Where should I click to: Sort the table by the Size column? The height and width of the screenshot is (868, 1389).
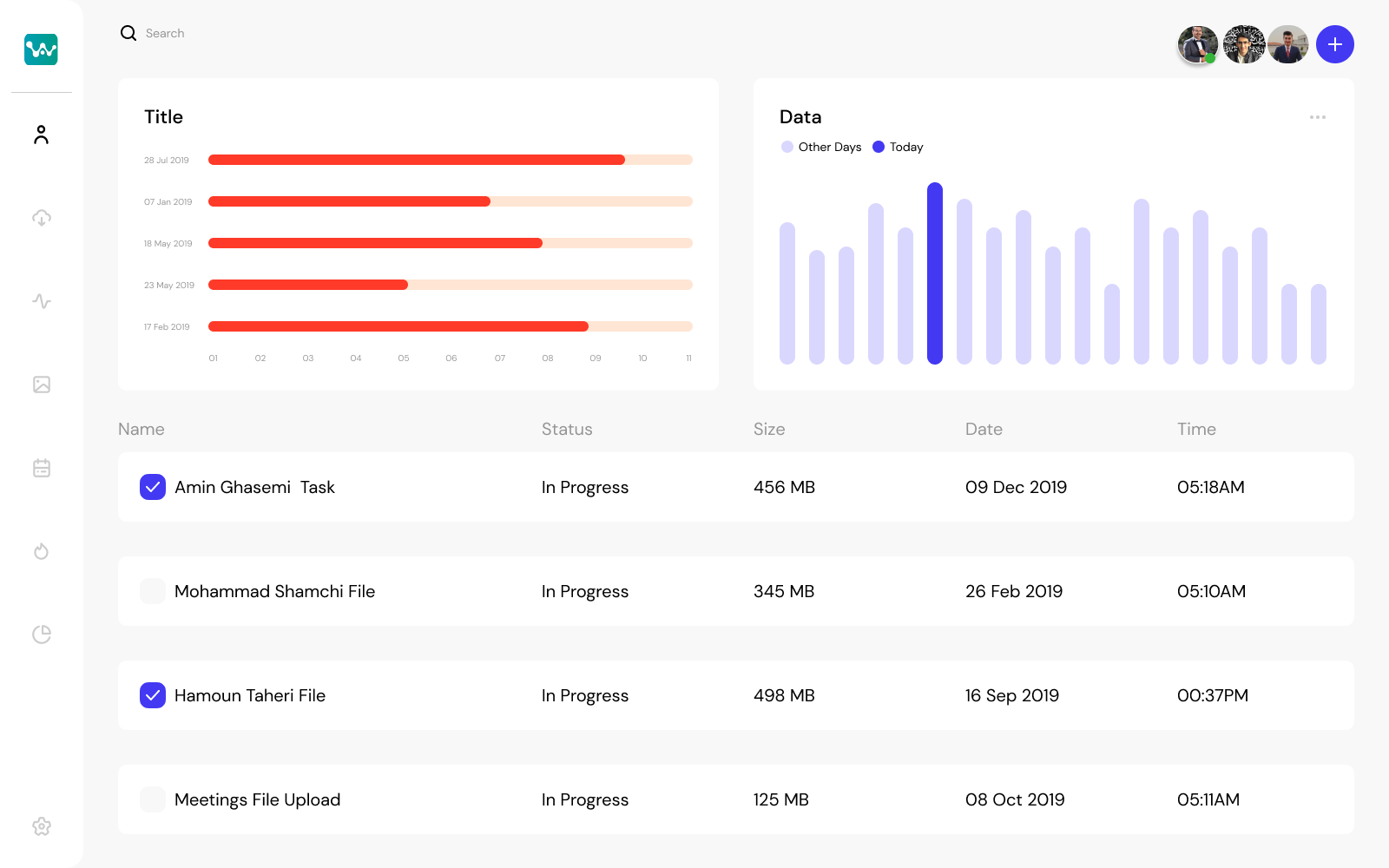(x=769, y=429)
